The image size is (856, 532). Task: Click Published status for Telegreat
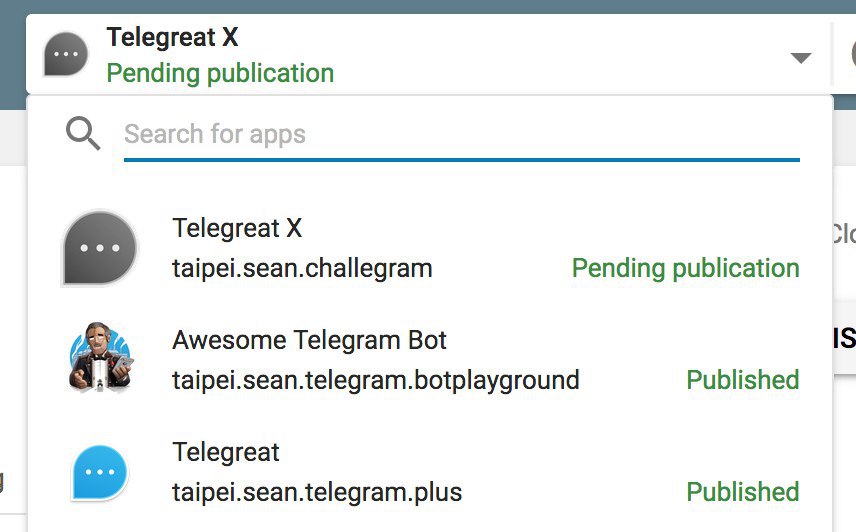pos(742,492)
